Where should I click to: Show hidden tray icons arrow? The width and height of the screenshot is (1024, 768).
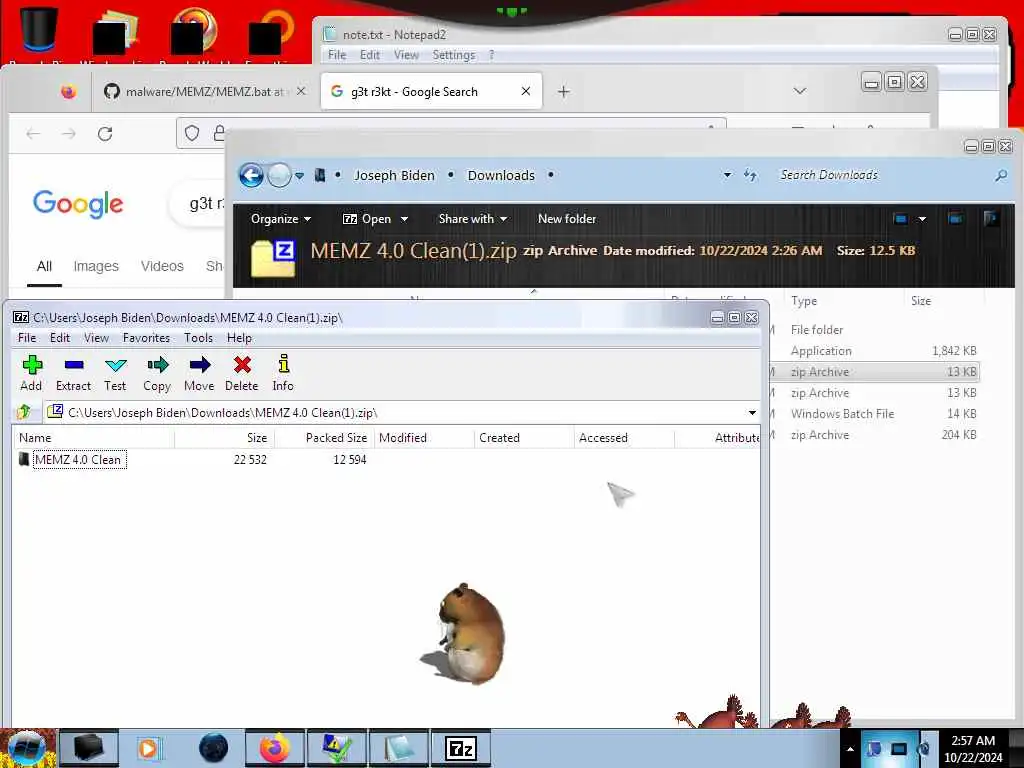pyautogui.click(x=850, y=749)
